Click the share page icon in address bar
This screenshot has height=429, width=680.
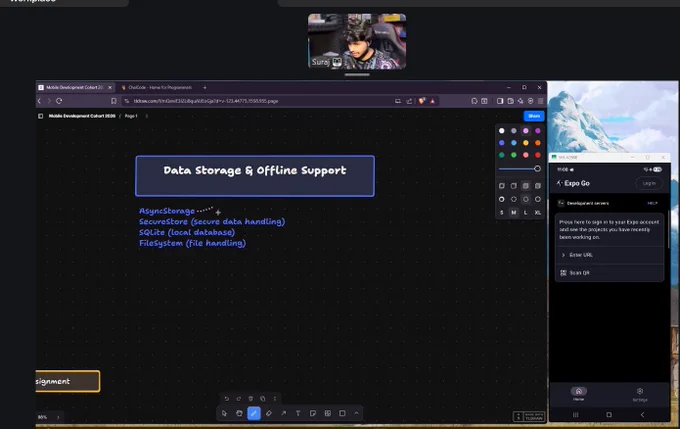[x=409, y=101]
